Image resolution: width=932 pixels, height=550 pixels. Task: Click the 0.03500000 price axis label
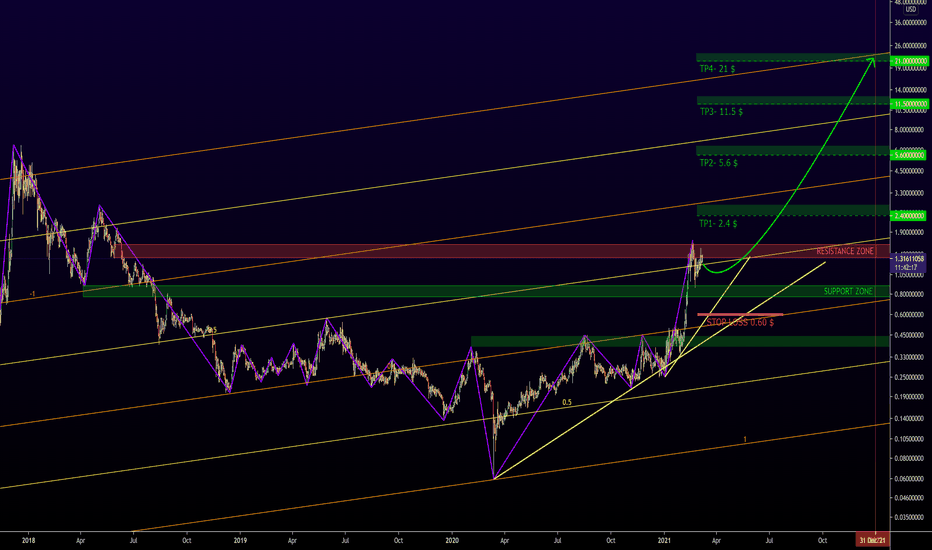[909, 517]
